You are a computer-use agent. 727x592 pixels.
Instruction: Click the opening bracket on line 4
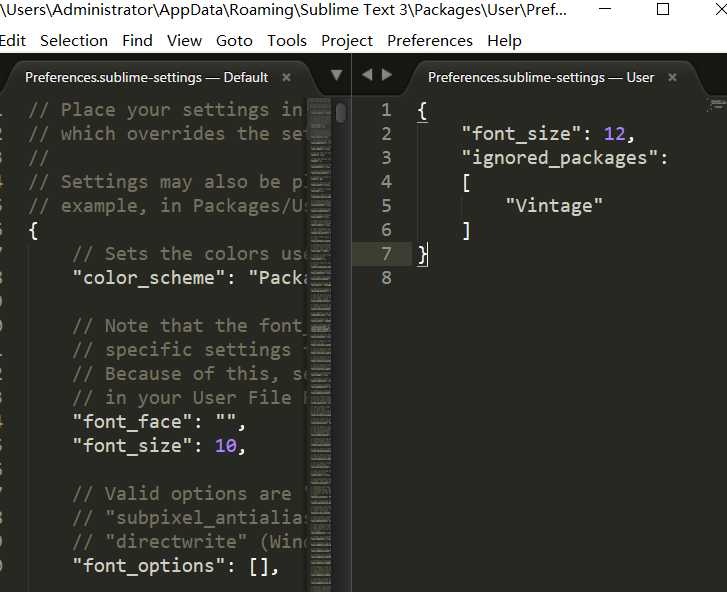point(466,183)
